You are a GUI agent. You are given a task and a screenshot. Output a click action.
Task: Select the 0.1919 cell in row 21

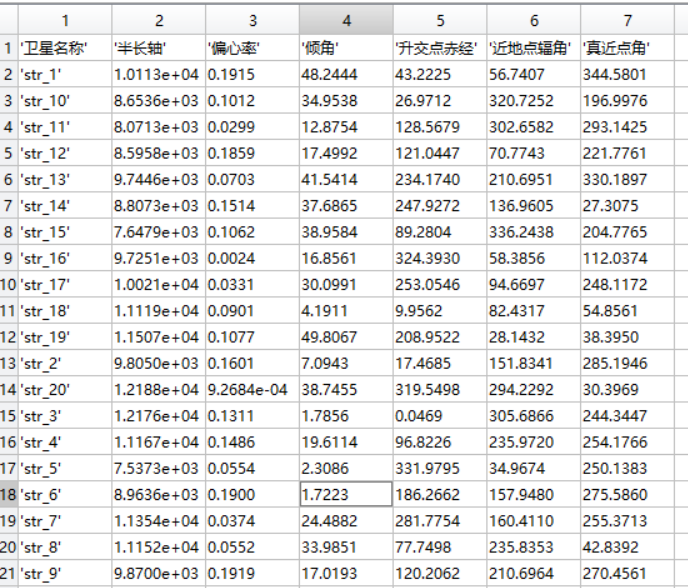coord(252,573)
